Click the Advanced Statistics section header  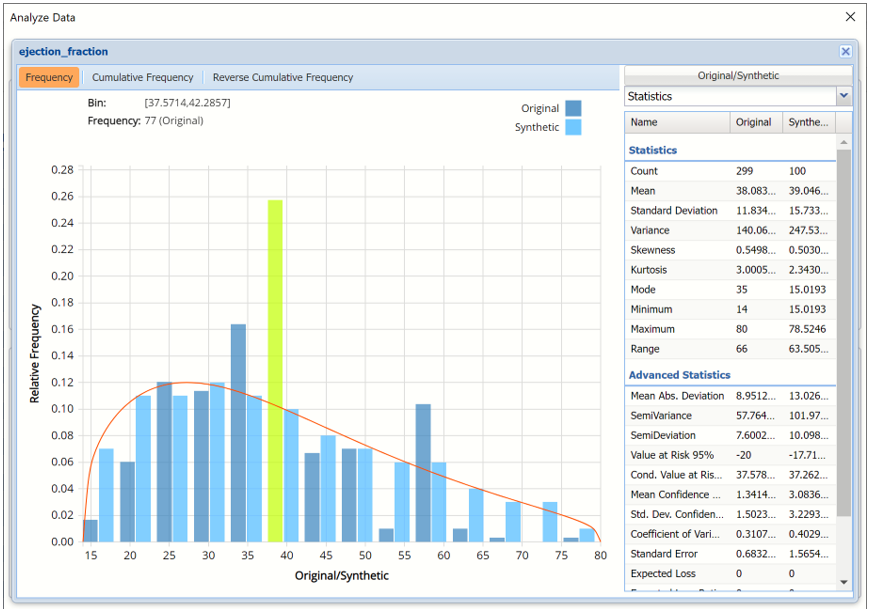point(679,375)
